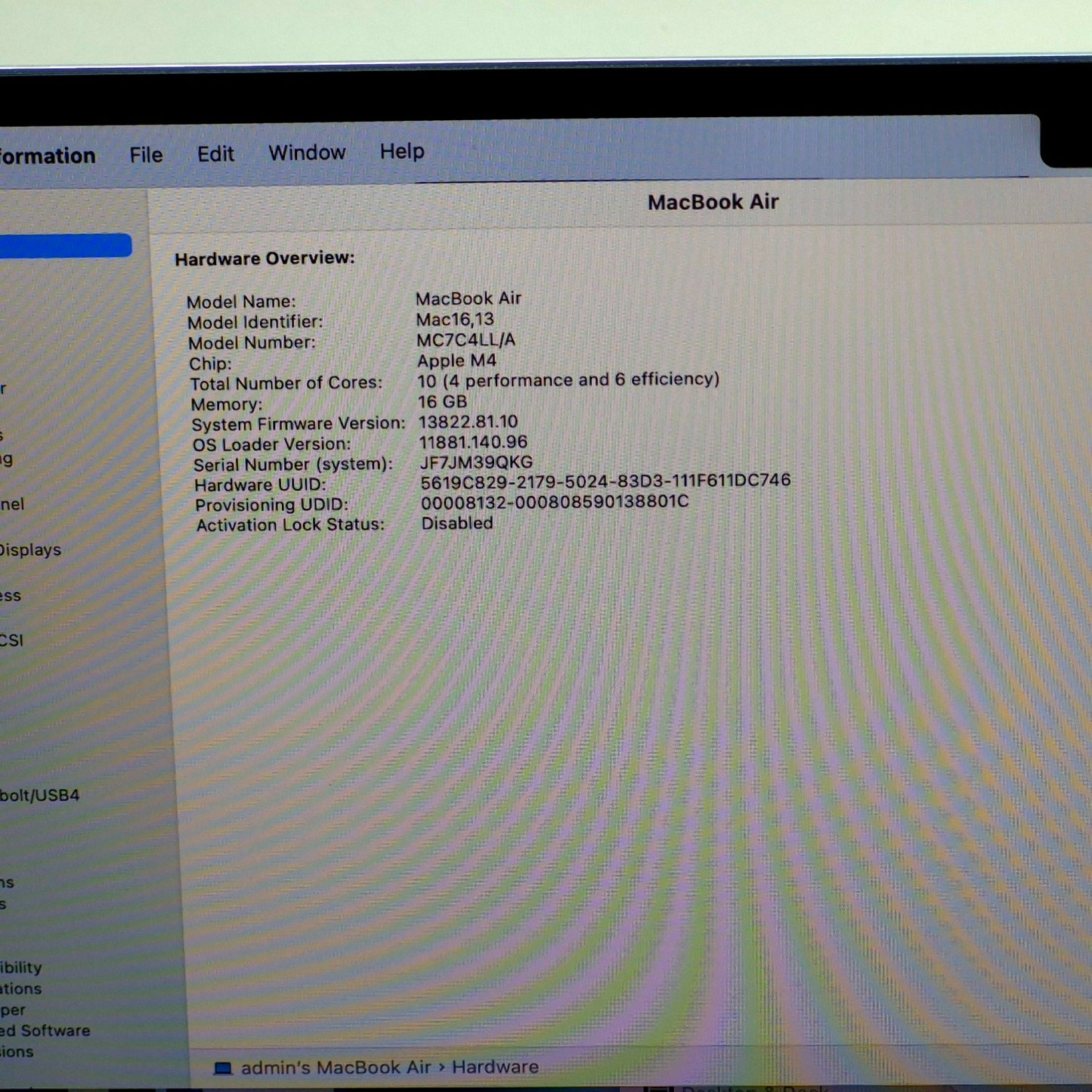
Task: Click the "Activation Lock Status:" label
Action: click(290, 525)
